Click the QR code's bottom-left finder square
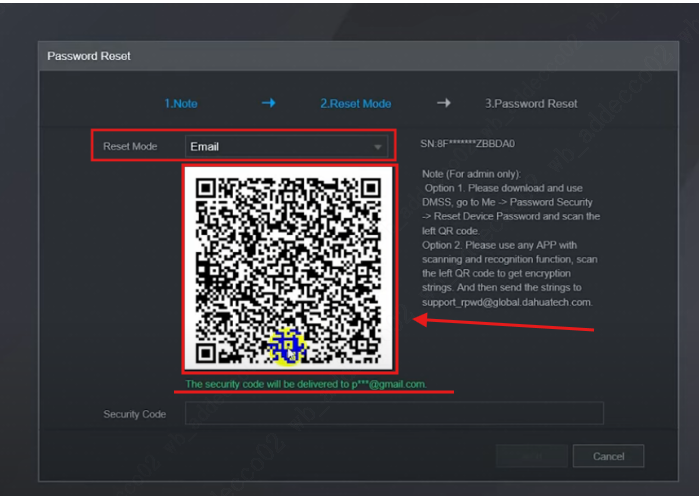The image size is (699, 496). coord(206,353)
